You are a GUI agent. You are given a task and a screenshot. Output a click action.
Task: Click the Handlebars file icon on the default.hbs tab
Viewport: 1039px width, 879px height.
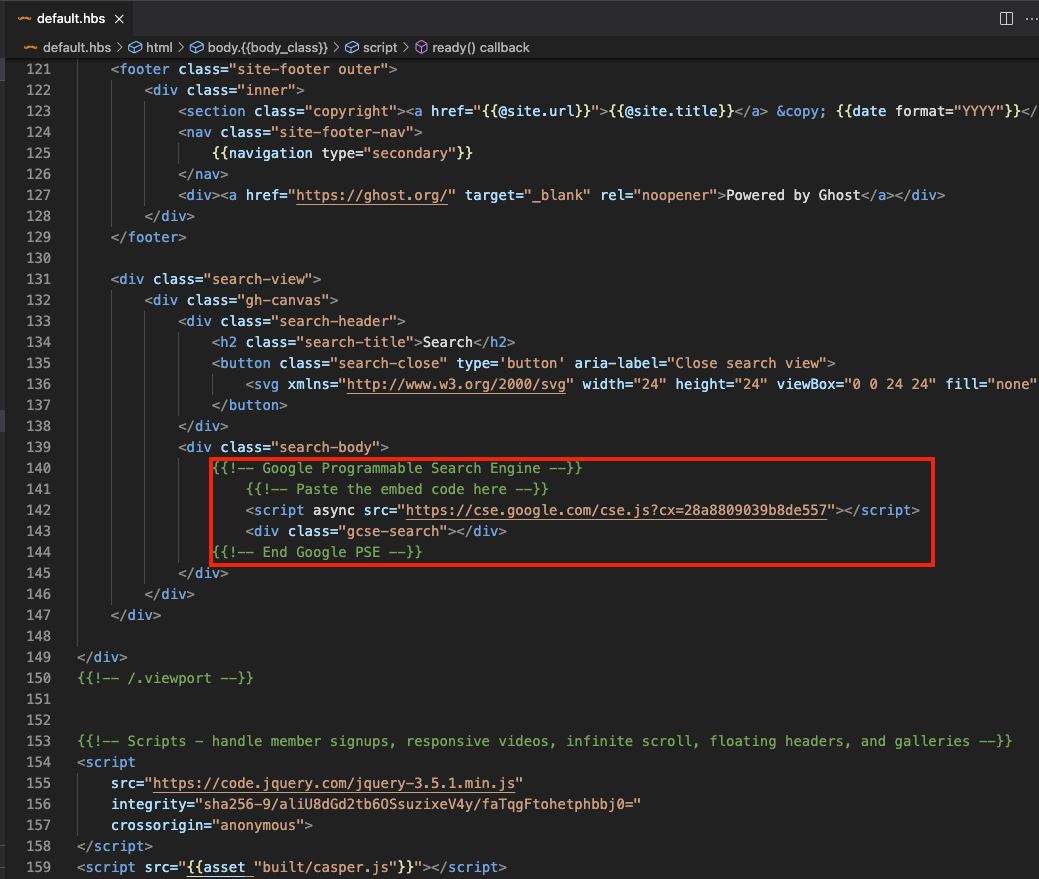click(25, 19)
